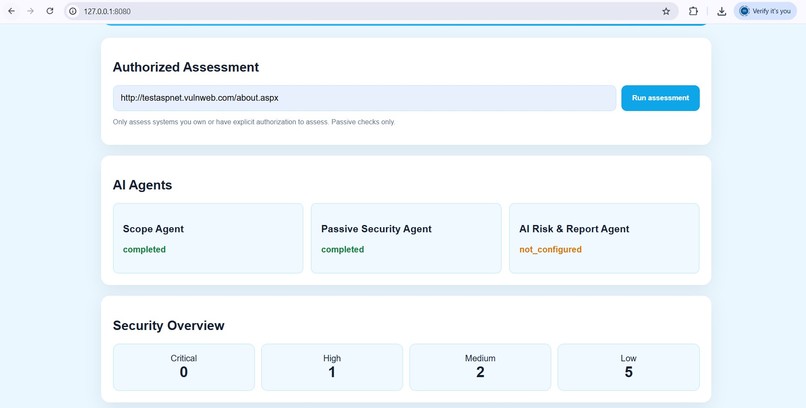Click Passive Security Agent's 'completed' status
806x408 pixels.
click(342, 249)
